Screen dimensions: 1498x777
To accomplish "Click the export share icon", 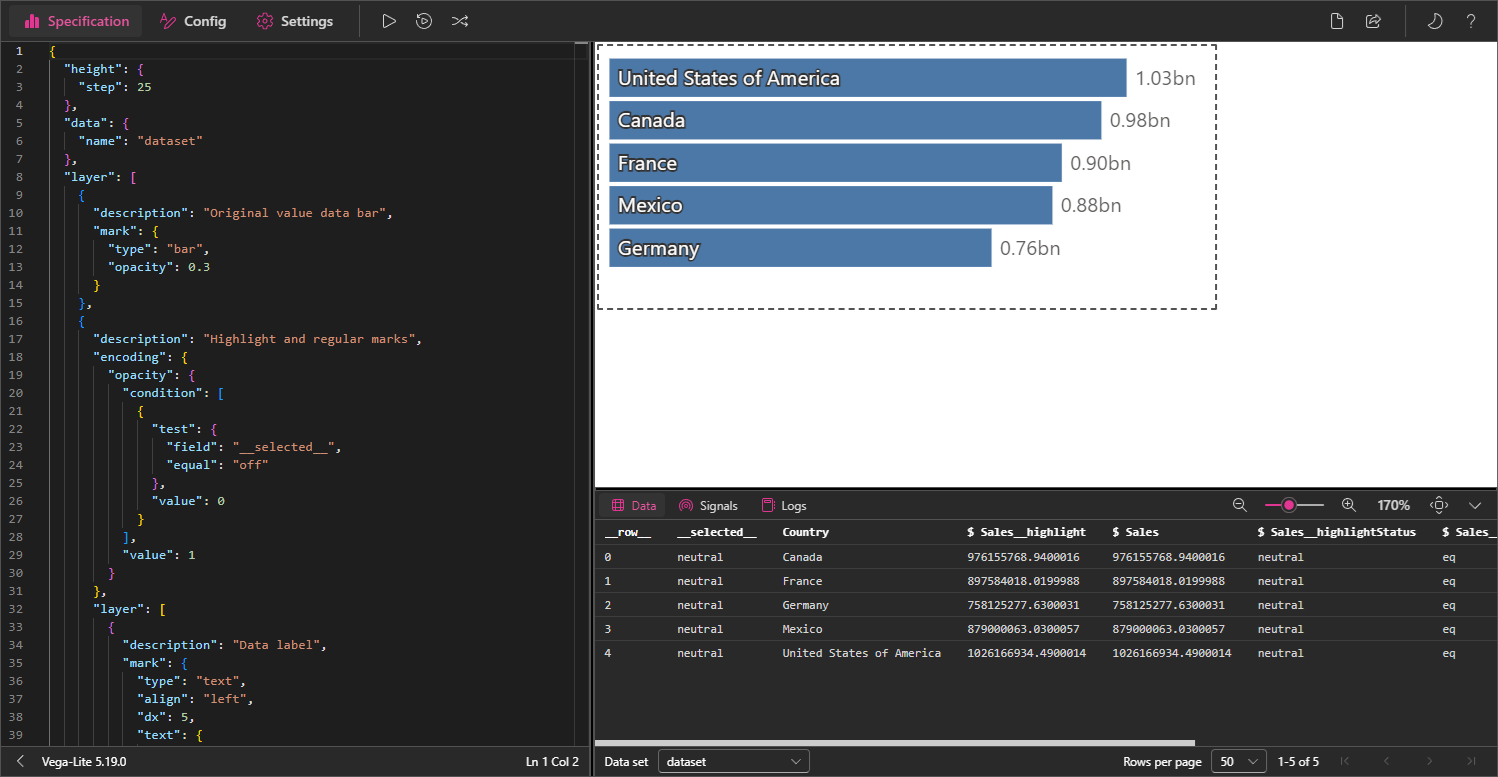I will pos(1373,21).
